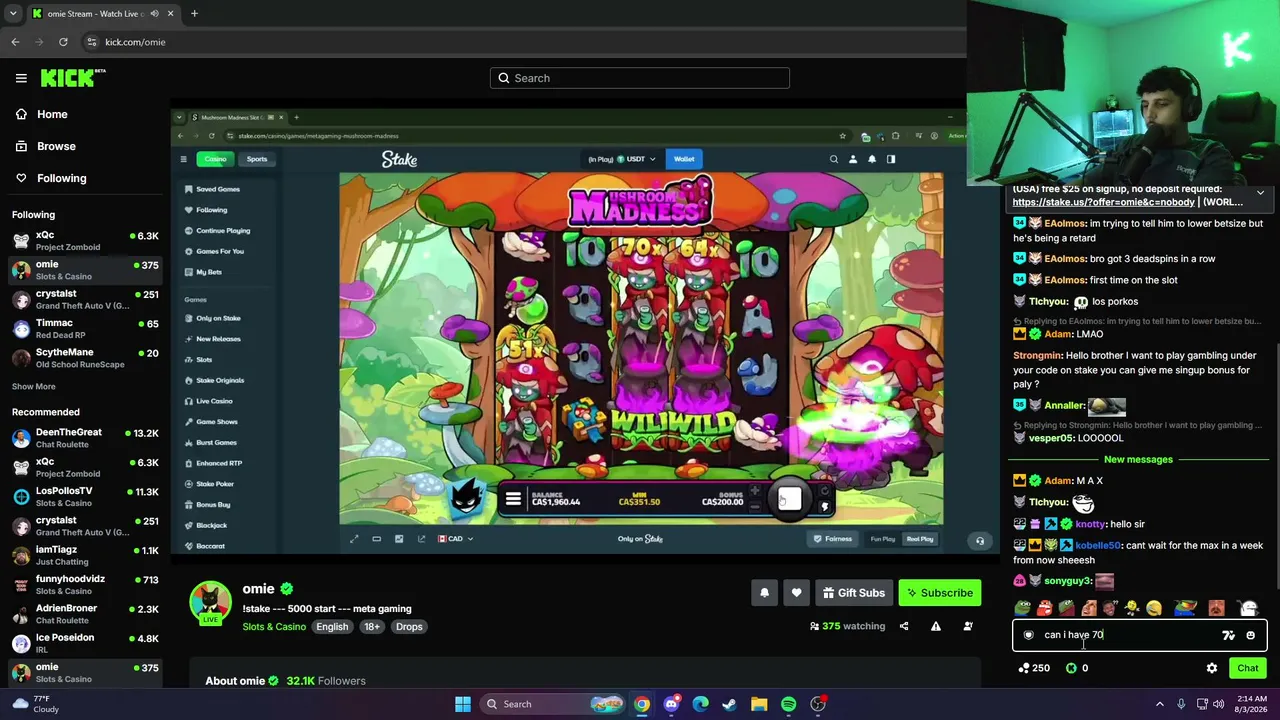Report the stream via warning triangle icon

click(x=936, y=626)
